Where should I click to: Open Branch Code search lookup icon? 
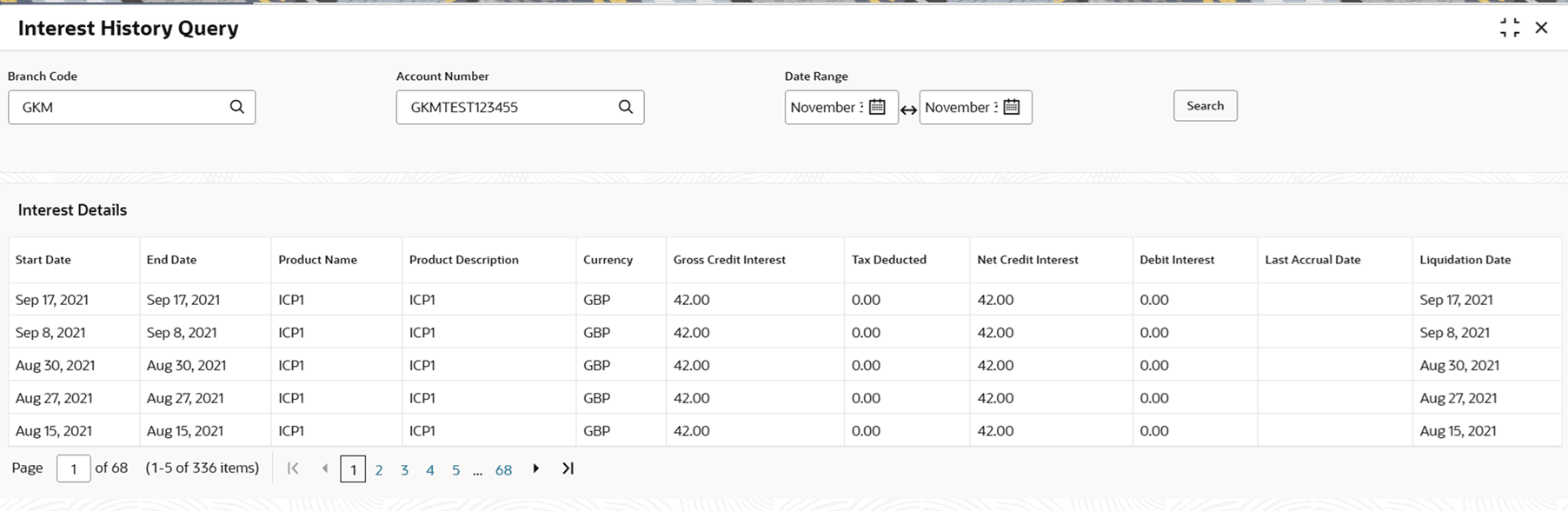coord(236,107)
